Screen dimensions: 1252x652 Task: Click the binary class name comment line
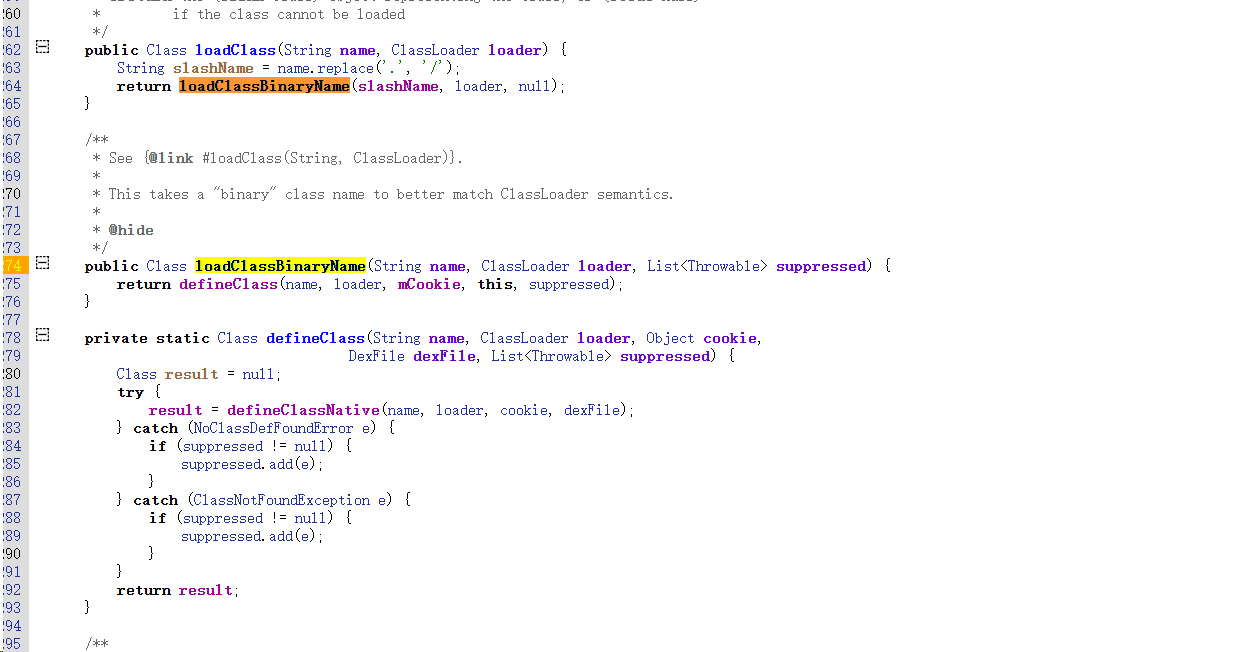pos(391,194)
